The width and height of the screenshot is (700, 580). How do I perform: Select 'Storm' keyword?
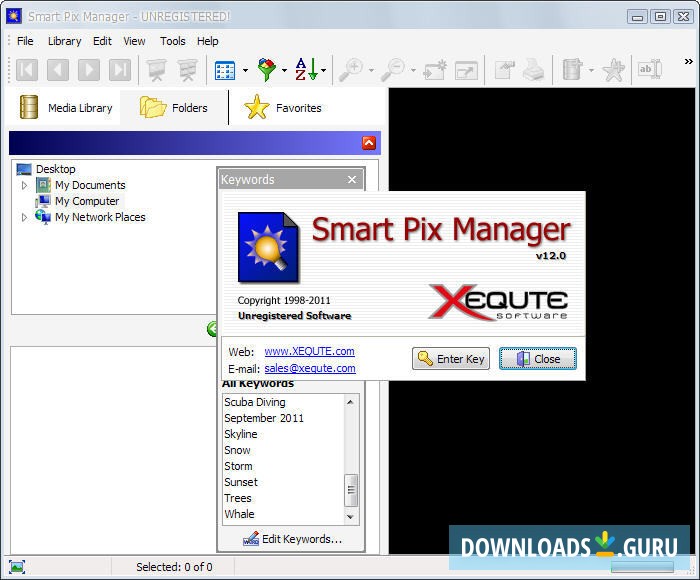(x=238, y=466)
